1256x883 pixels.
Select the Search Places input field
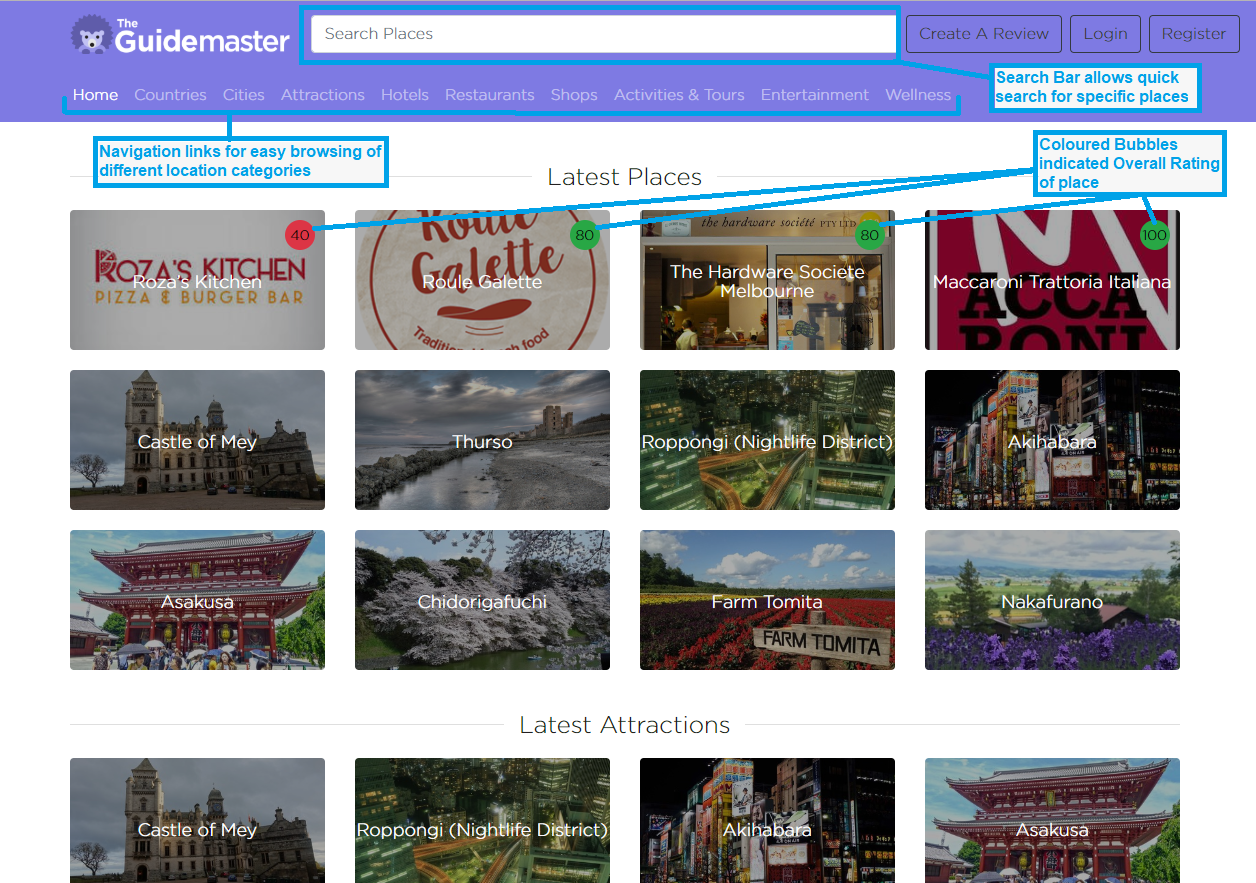click(600, 33)
